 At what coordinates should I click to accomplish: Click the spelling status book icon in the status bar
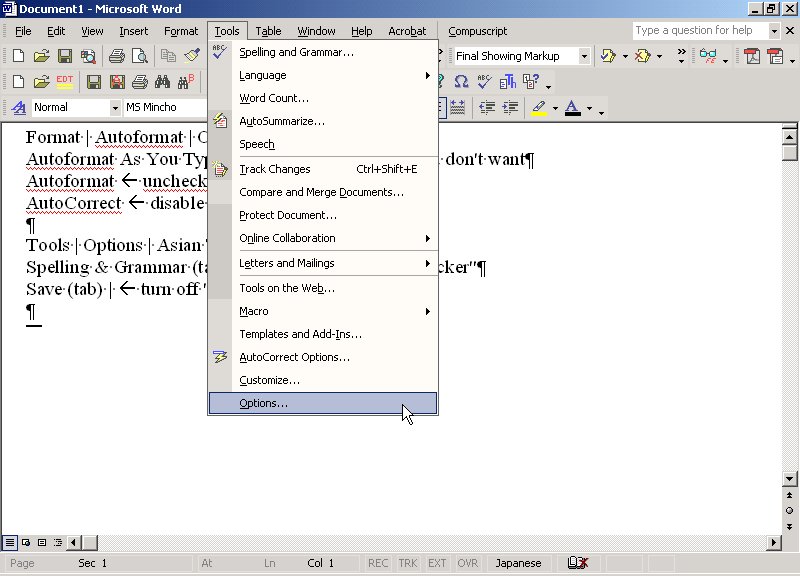coord(577,563)
